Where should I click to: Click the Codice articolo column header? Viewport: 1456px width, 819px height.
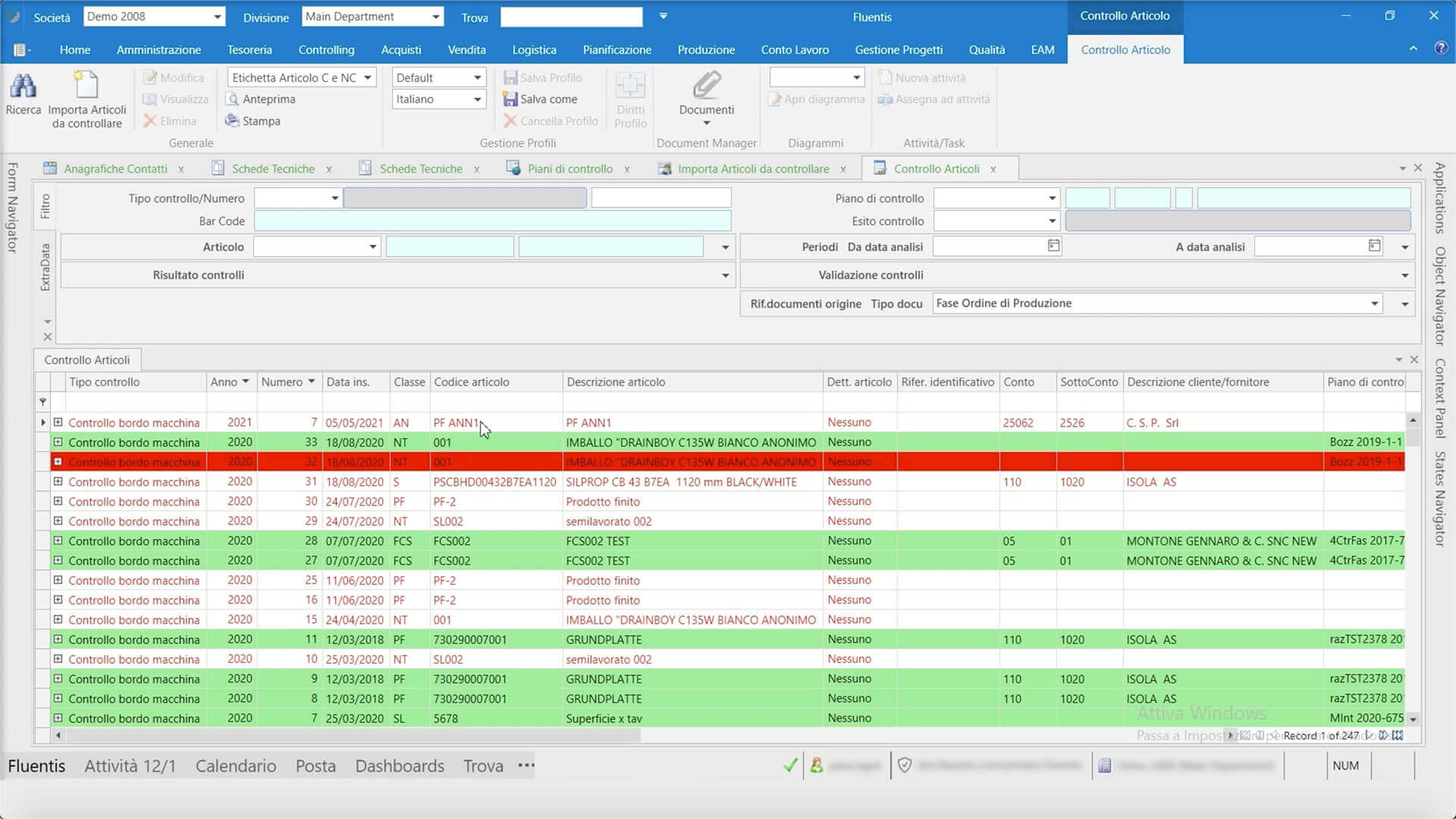[x=496, y=381]
